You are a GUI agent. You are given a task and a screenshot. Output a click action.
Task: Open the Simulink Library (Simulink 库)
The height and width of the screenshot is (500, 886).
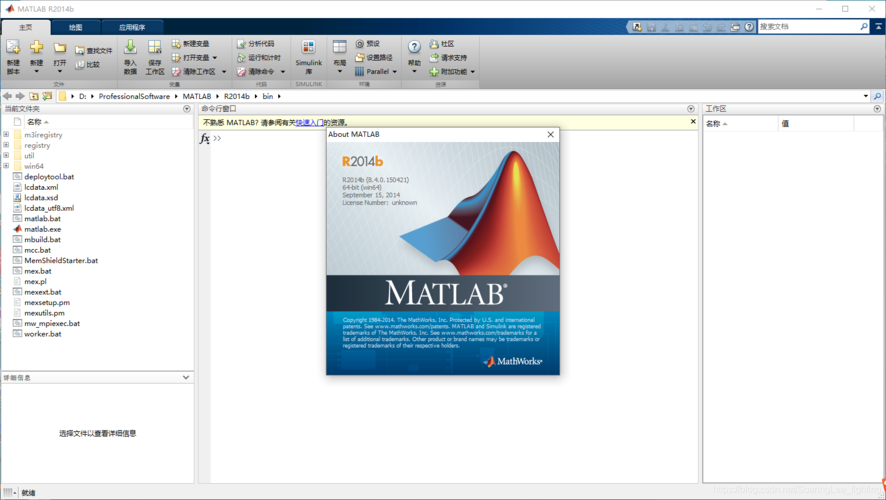point(308,52)
